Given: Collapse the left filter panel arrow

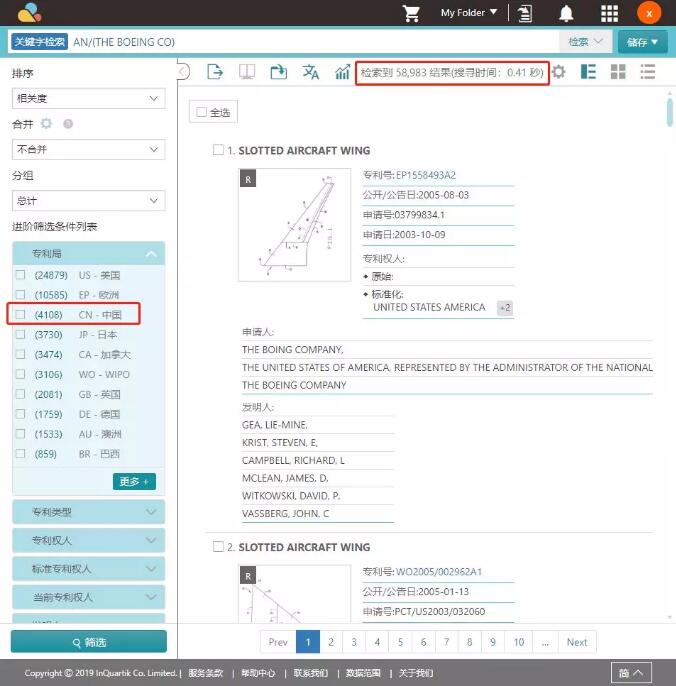Looking at the screenshot, I should click(x=184, y=71).
